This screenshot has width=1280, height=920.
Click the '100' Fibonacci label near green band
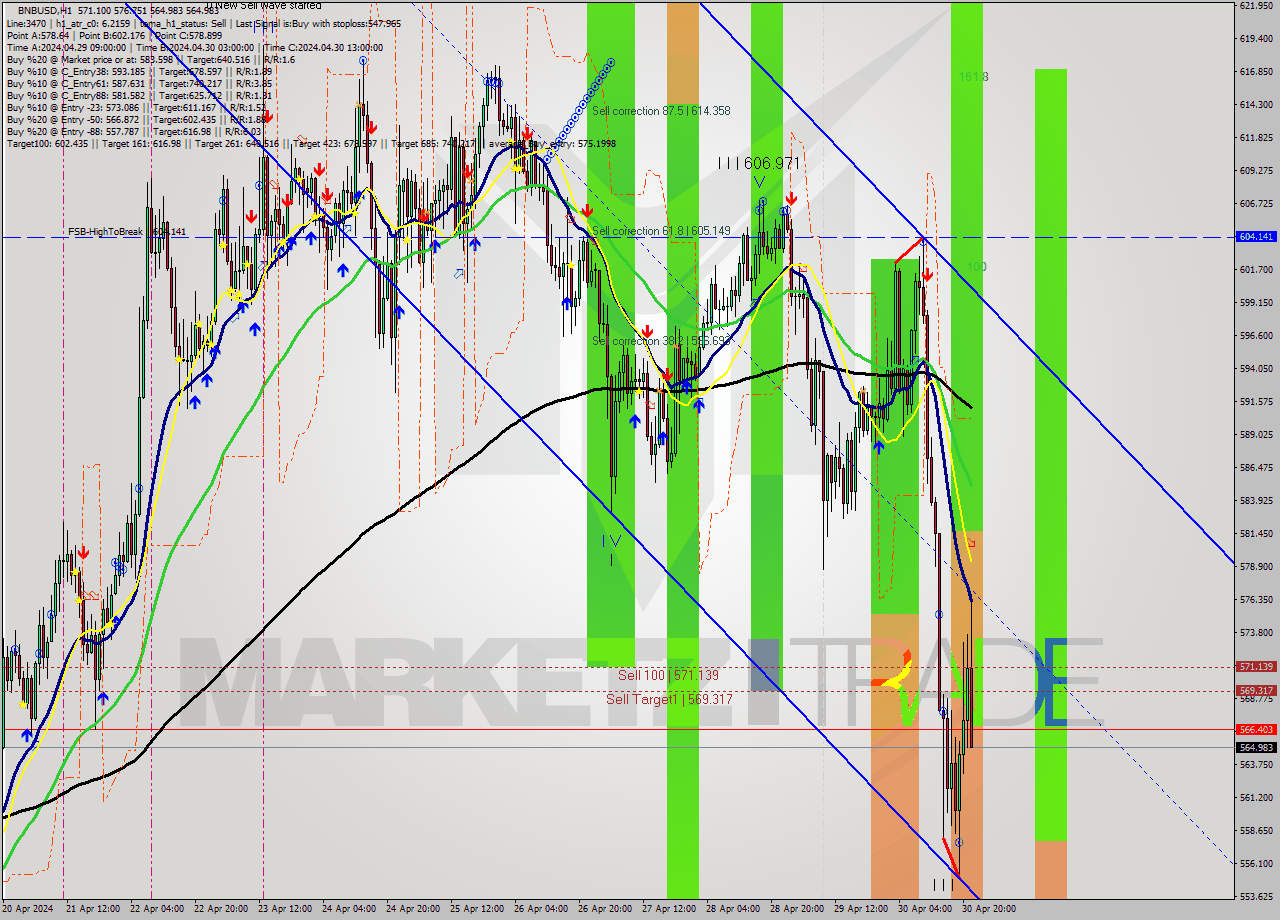tap(977, 268)
